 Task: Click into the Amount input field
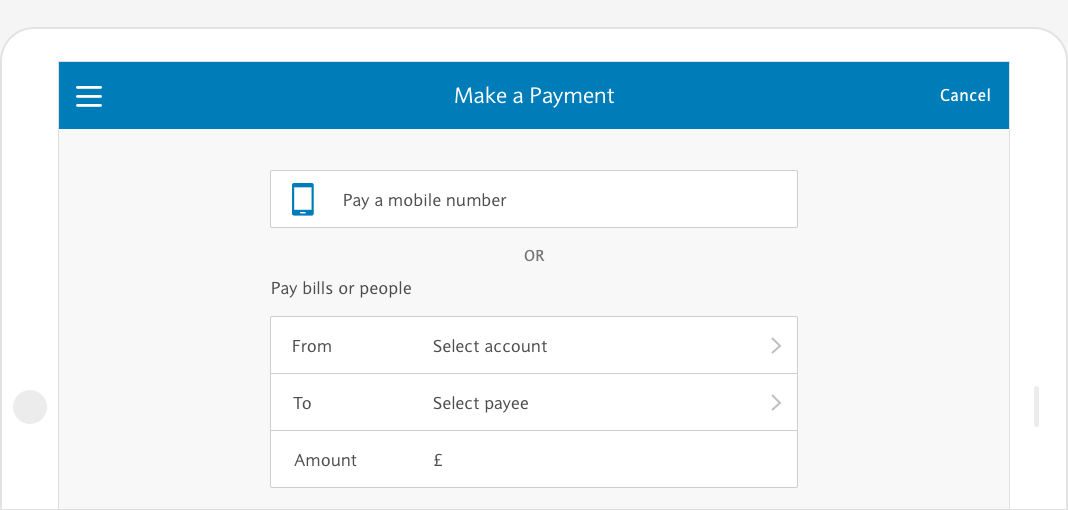pos(533,459)
